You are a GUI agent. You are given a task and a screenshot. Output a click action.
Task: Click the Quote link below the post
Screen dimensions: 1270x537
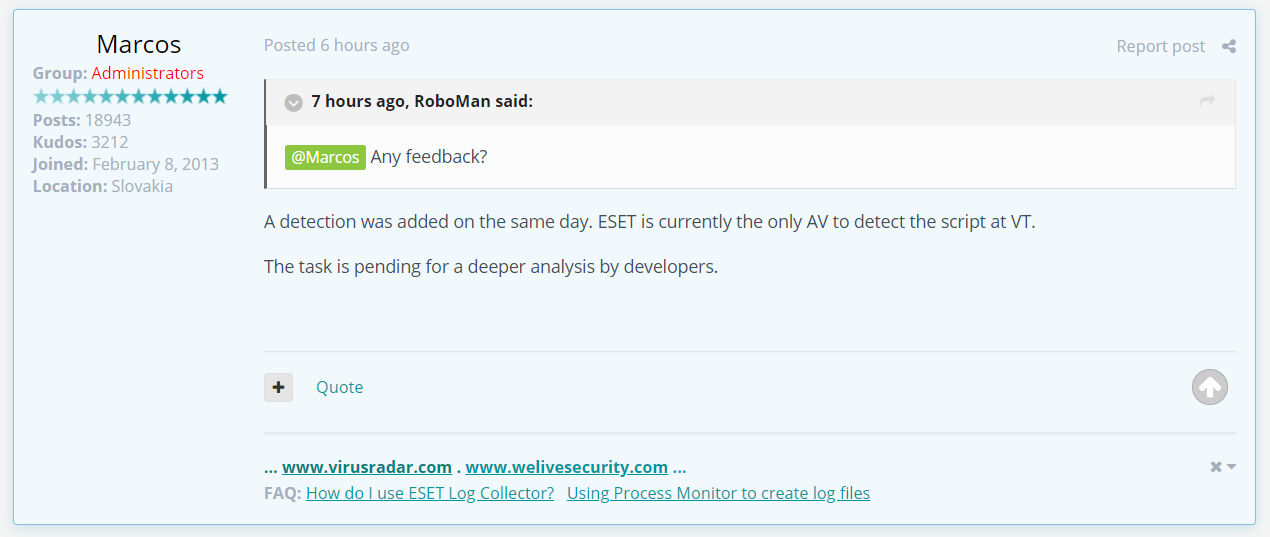pos(339,387)
